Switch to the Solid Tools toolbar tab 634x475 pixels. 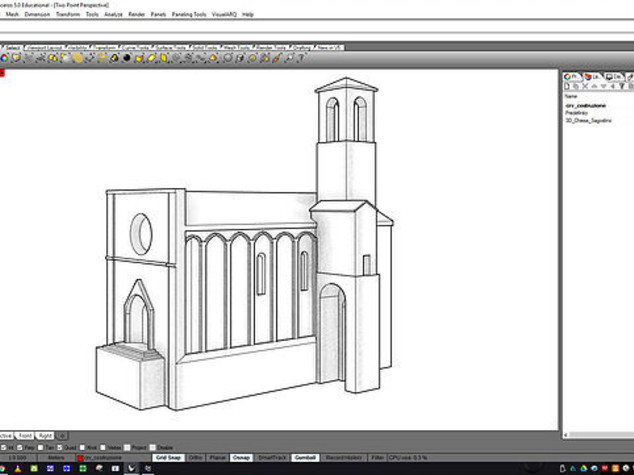[x=205, y=47]
